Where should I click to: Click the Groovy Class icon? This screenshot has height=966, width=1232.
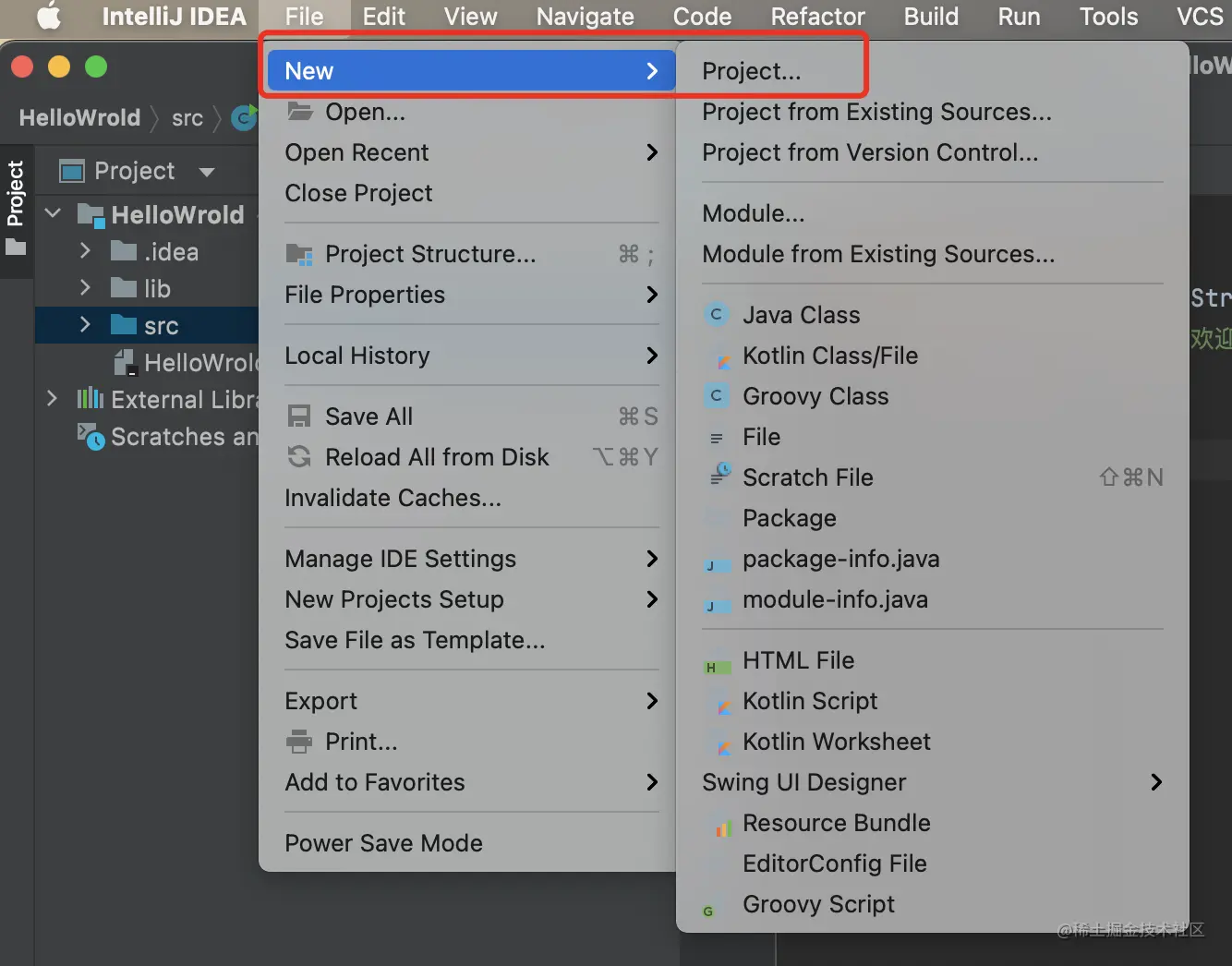pos(716,396)
